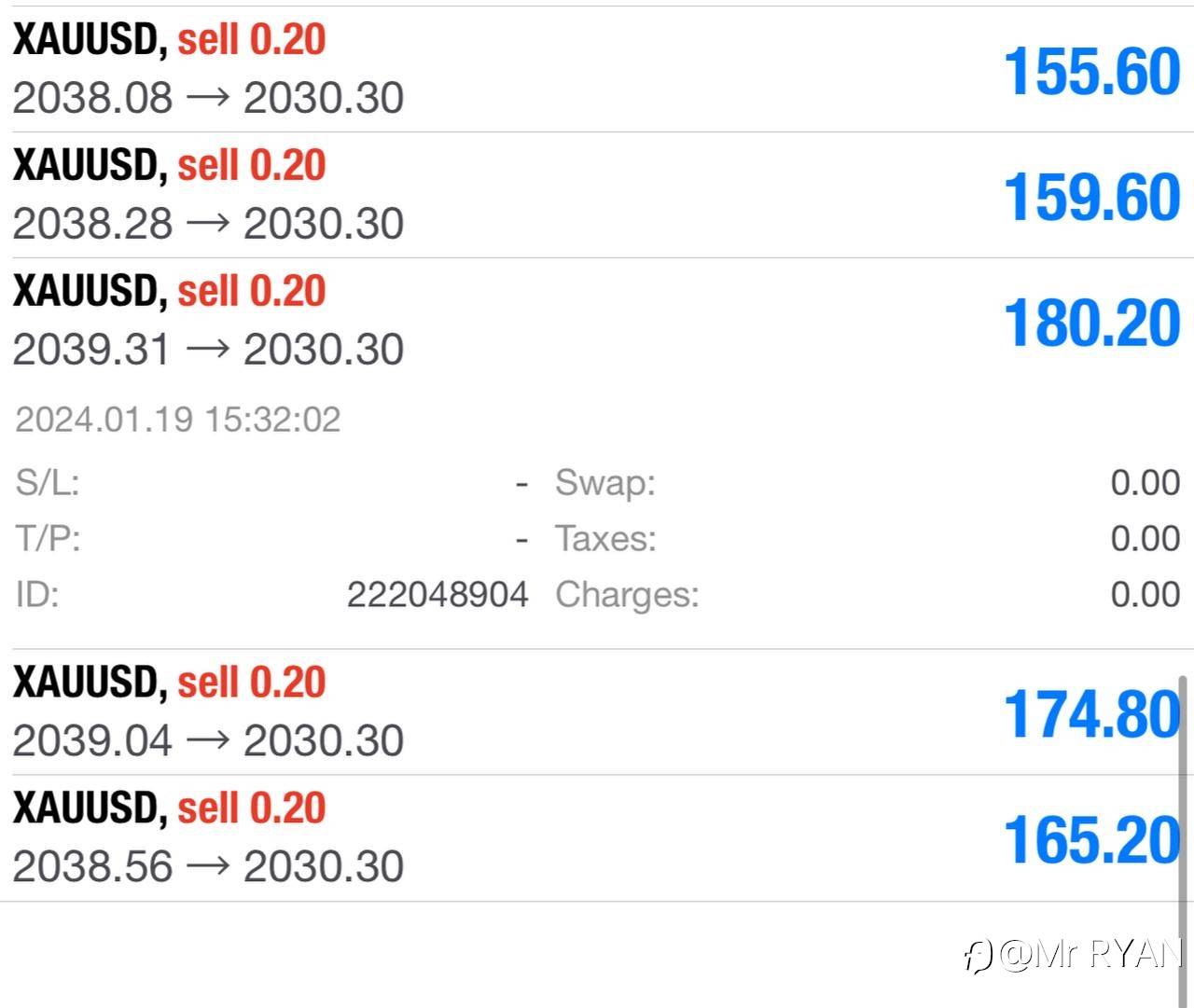The width and height of the screenshot is (1194, 1008).
Task: Open details for trade opened at 2039.04
Action: 597,712
